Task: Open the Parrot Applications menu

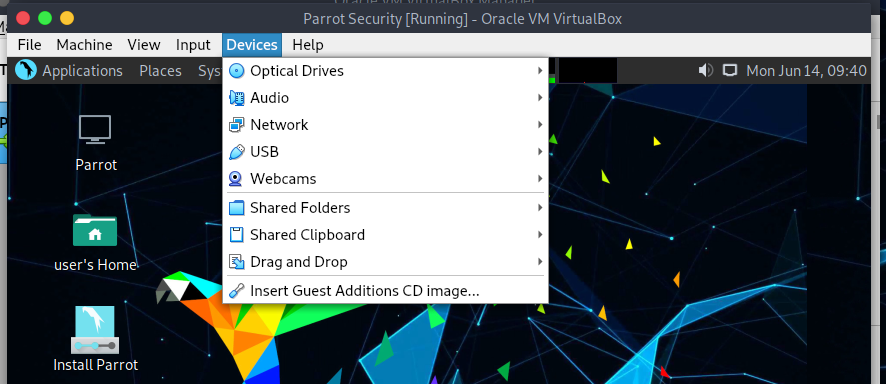Action: [x=82, y=71]
